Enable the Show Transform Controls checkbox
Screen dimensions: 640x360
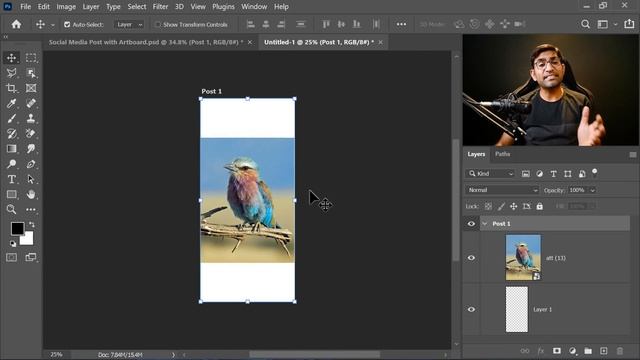click(158, 24)
